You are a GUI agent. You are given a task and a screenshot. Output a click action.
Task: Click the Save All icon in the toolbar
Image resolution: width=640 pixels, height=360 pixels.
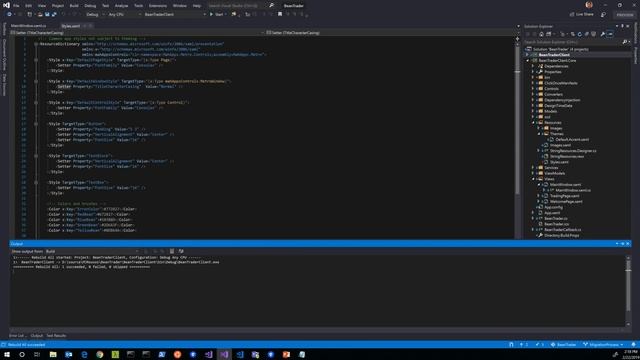point(54,14)
